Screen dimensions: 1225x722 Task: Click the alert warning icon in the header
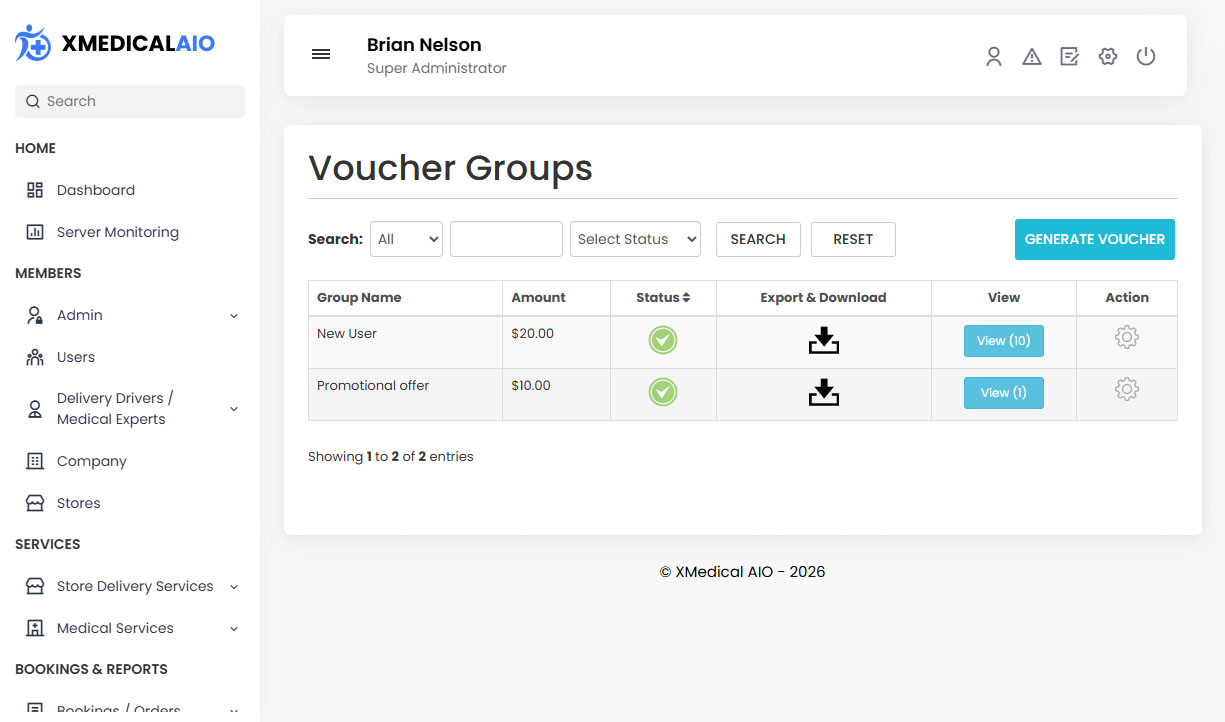[x=1031, y=57]
